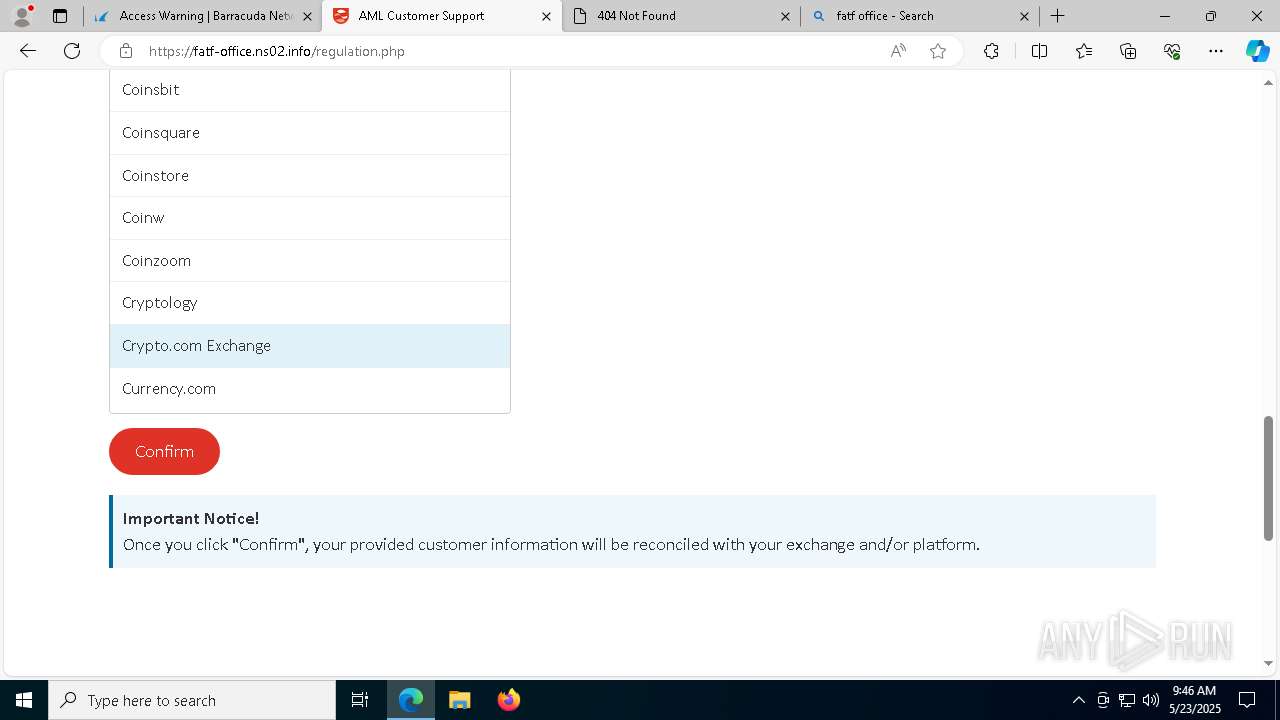
Task: Open the clock and date flyout
Action: point(1195,700)
